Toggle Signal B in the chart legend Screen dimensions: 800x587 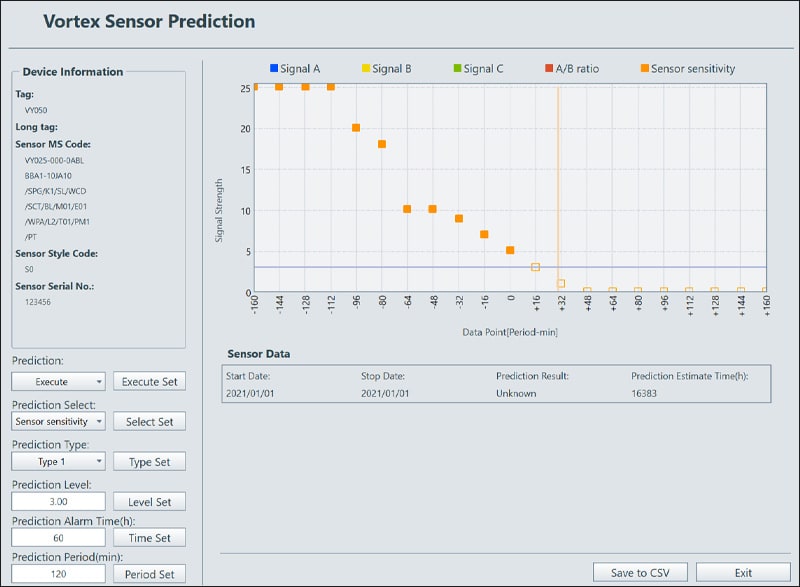click(364, 69)
